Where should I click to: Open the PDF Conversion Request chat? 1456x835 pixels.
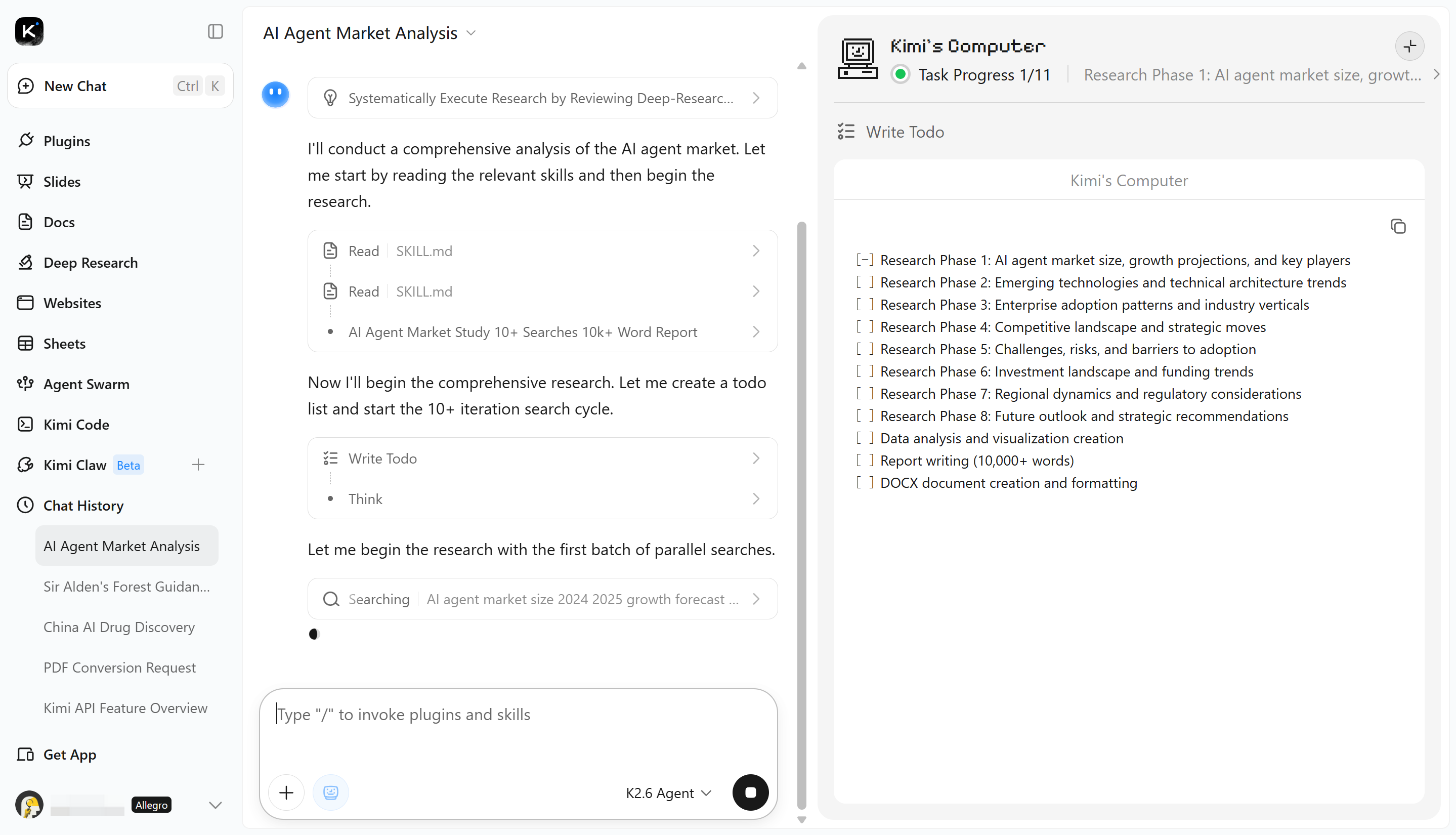(126, 667)
